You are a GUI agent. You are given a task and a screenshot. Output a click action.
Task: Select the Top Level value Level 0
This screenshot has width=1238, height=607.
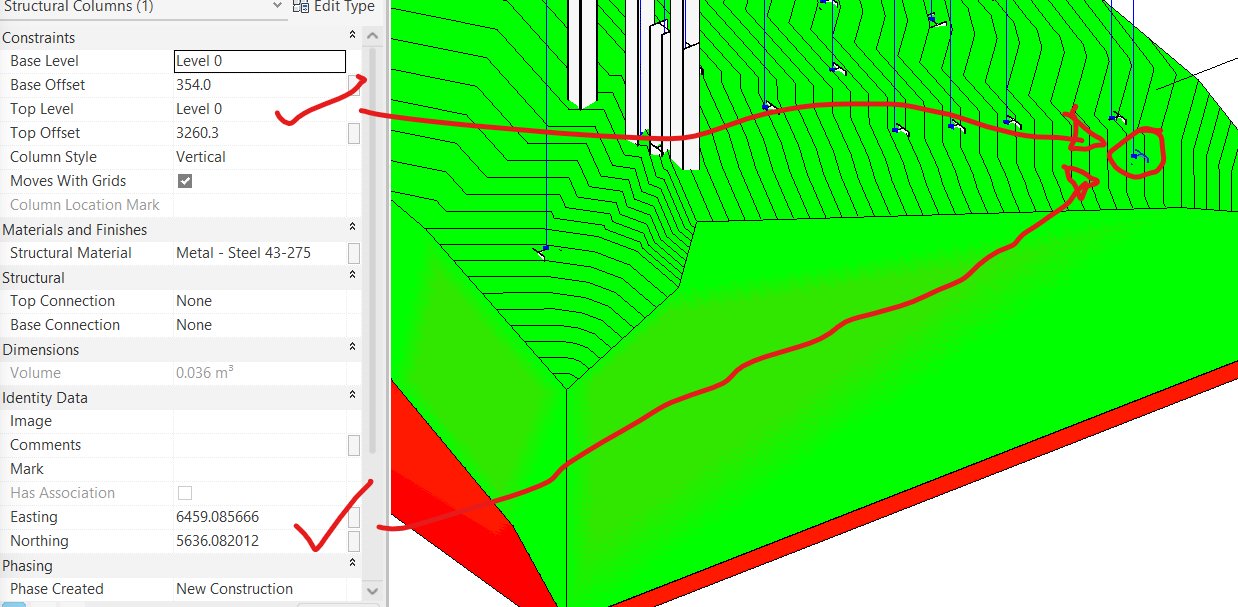click(199, 109)
